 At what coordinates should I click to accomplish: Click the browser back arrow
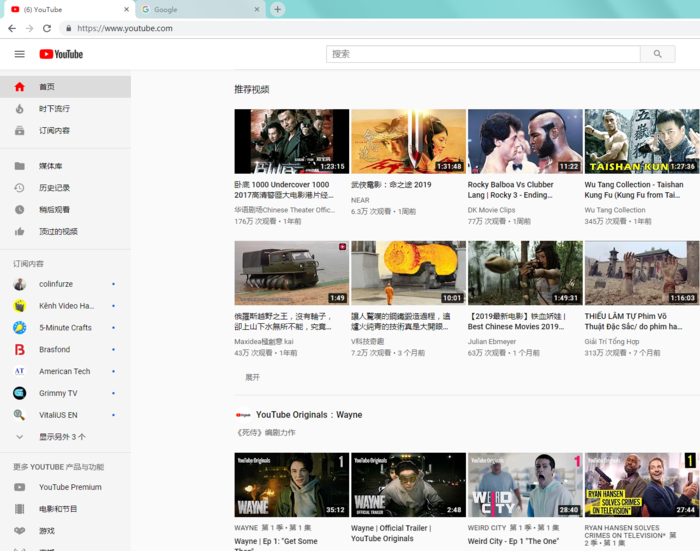(x=12, y=28)
